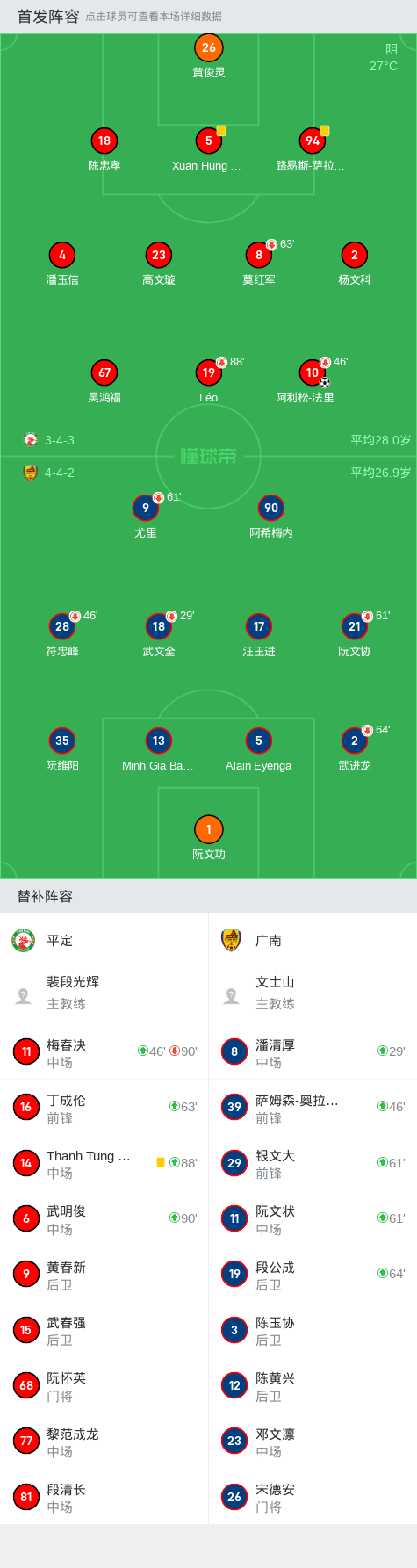Tap blue number 9 尤里 jersey icon
This screenshot has width=417, height=1568.
[x=146, y=508]
